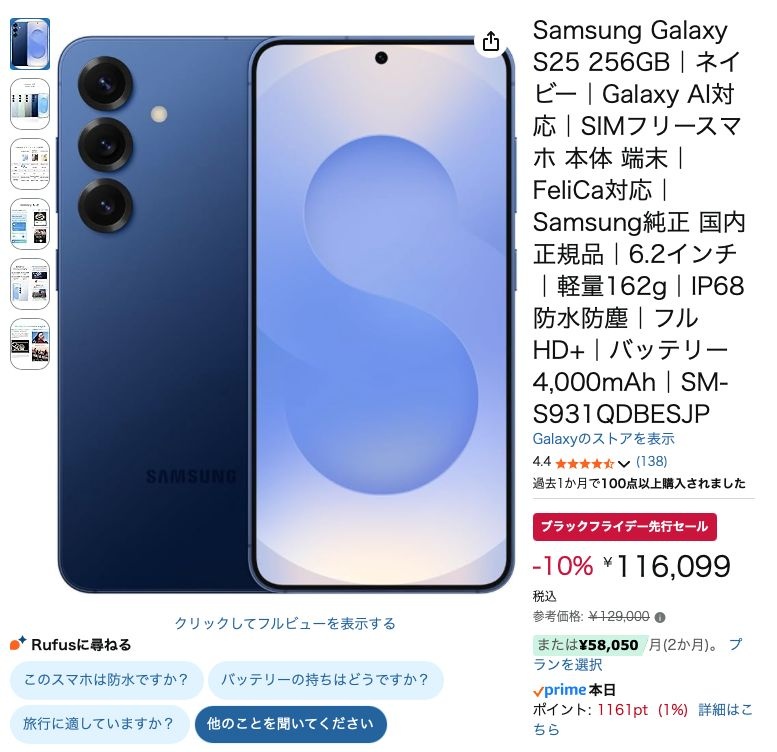The height and width of the screenshot is (752, 777).
Task: Expand the rating breakdown chevron
Action: pyautogui.click(x=623, y=464)
